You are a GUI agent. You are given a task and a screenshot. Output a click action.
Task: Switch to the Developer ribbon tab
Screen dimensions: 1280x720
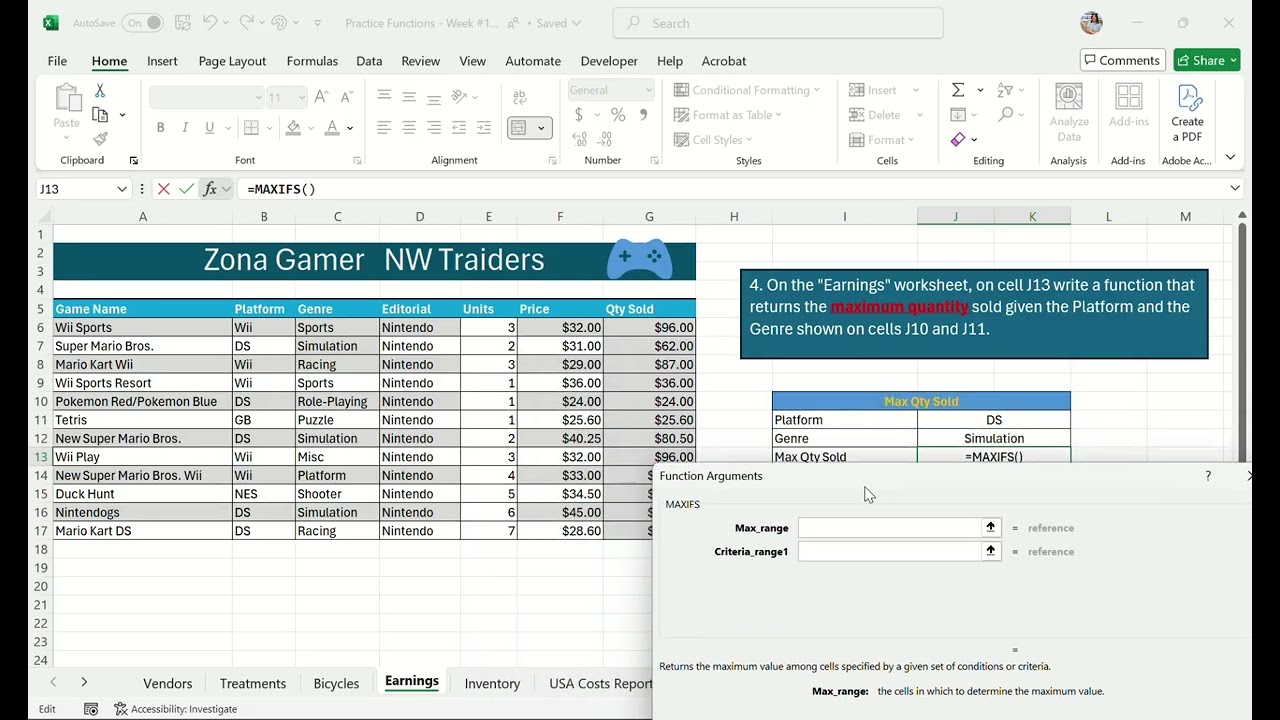(x=609, y=61)
